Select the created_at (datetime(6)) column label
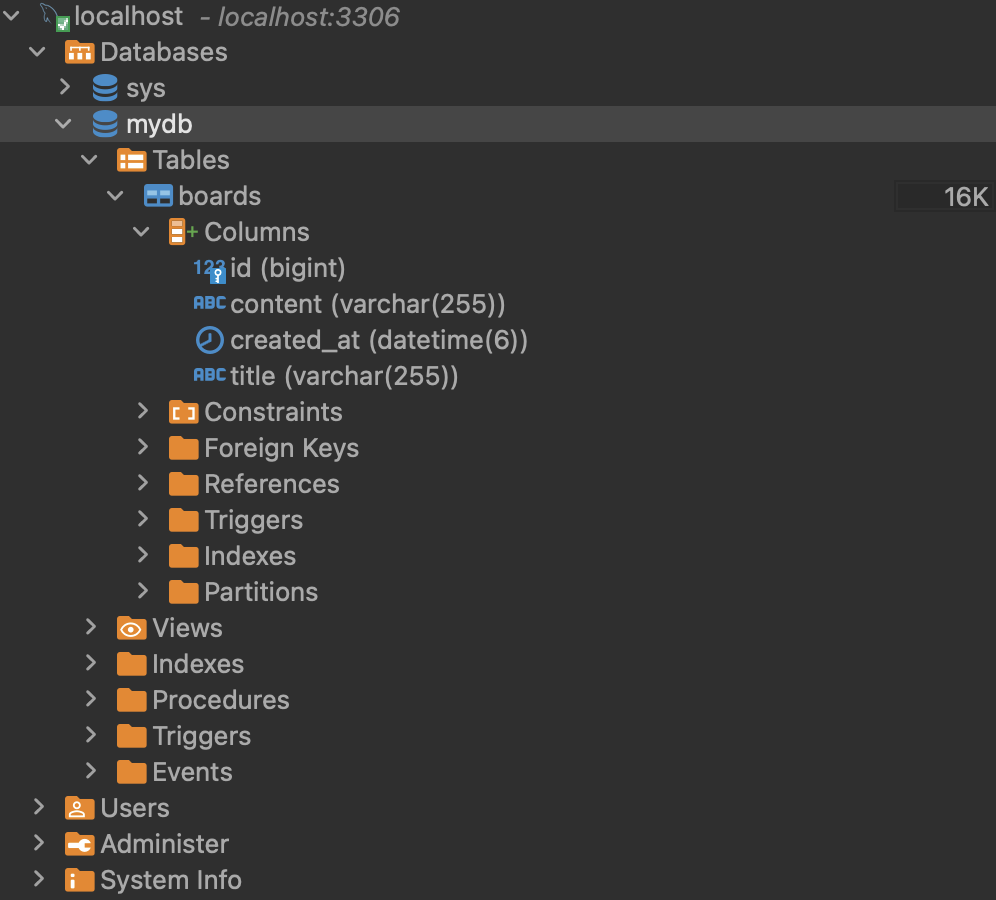The height and width of the screenshot is (900, 996). point(379,340)
